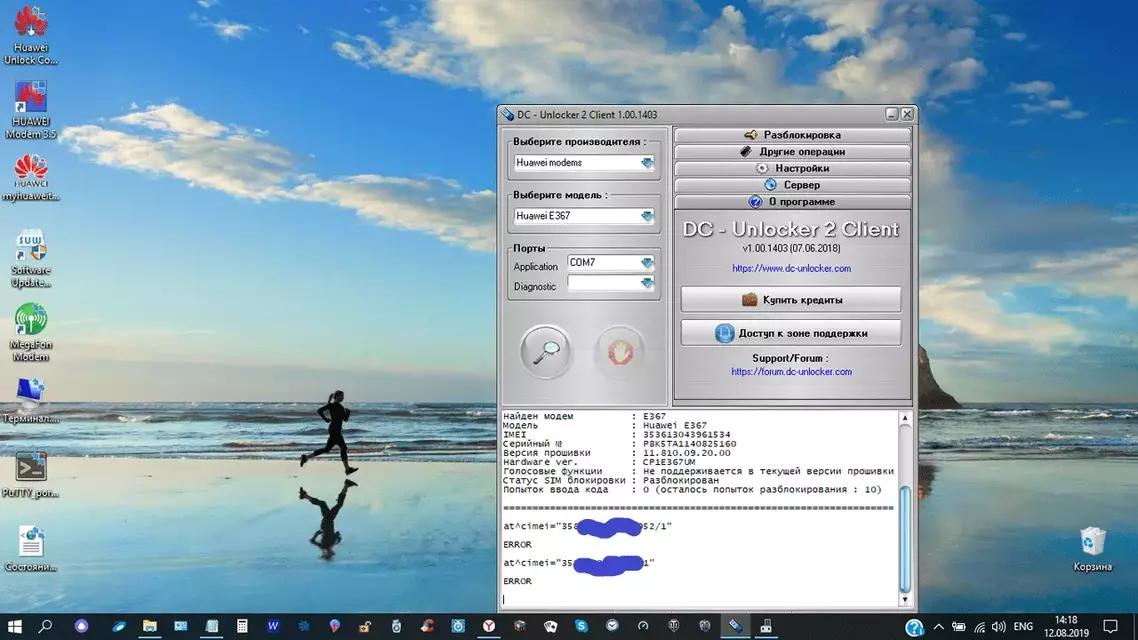The image size is (1138, 640).
Task: Open the Application port COM7 dropdown
Action: coord(646,263)
